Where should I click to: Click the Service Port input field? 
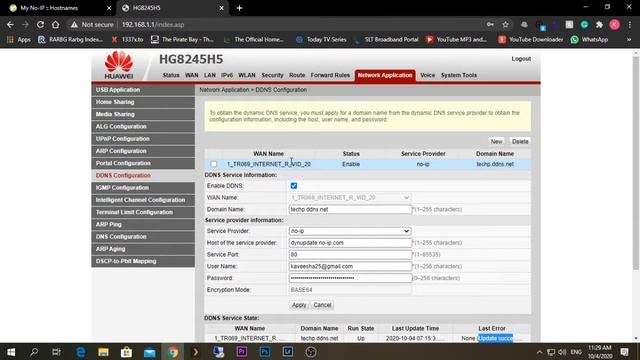(350, 255)
